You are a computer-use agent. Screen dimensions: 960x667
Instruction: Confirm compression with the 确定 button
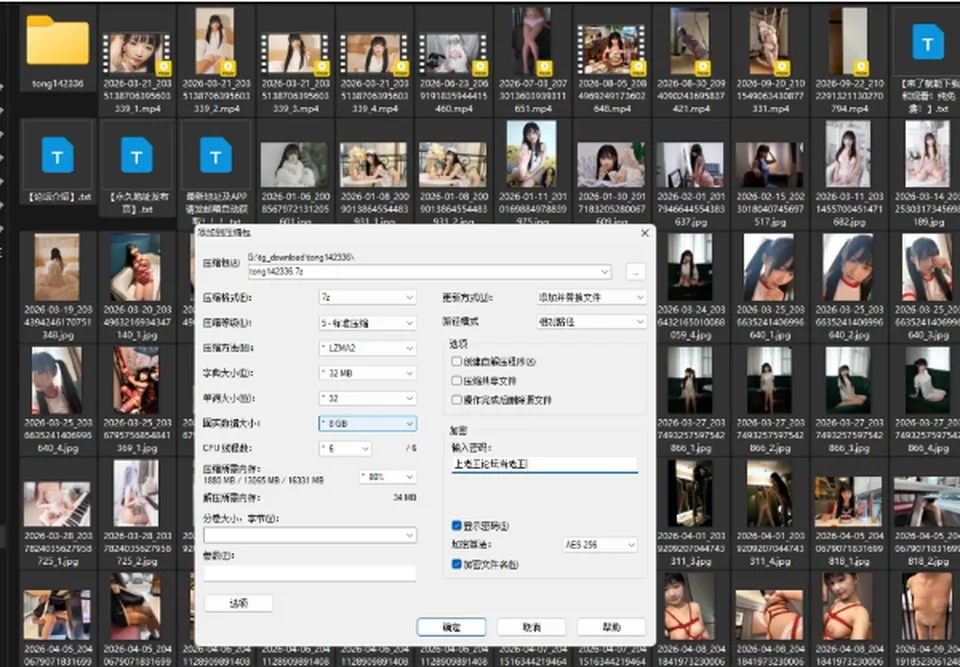pos(451,627)
